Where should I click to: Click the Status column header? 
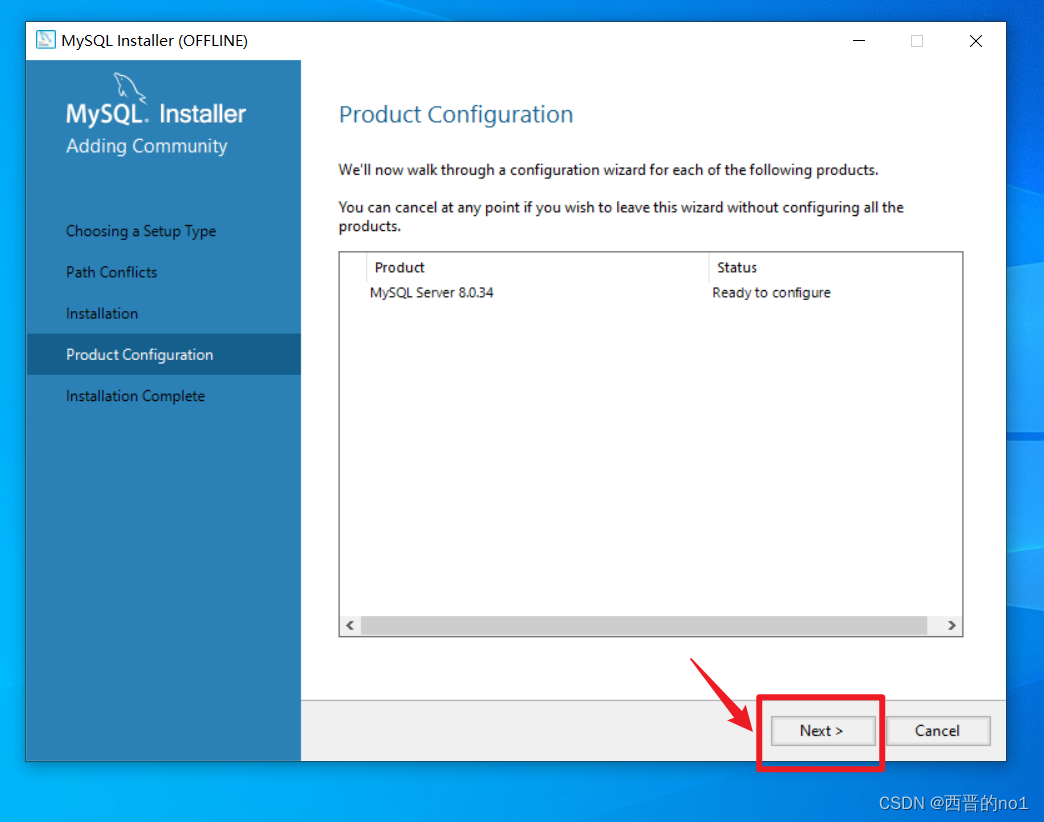point(835,268)
